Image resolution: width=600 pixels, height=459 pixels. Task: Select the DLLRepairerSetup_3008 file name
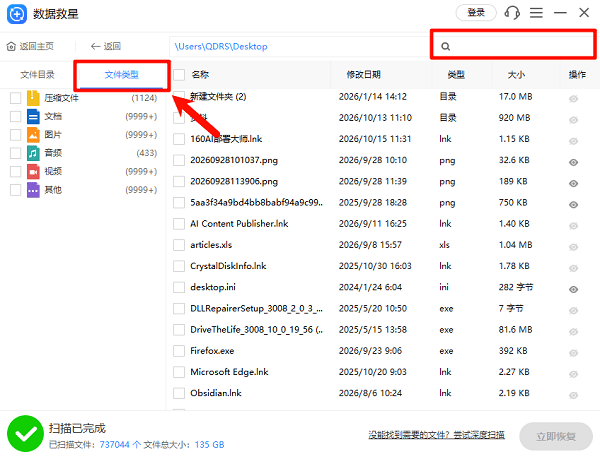click(x=256, y=309)
